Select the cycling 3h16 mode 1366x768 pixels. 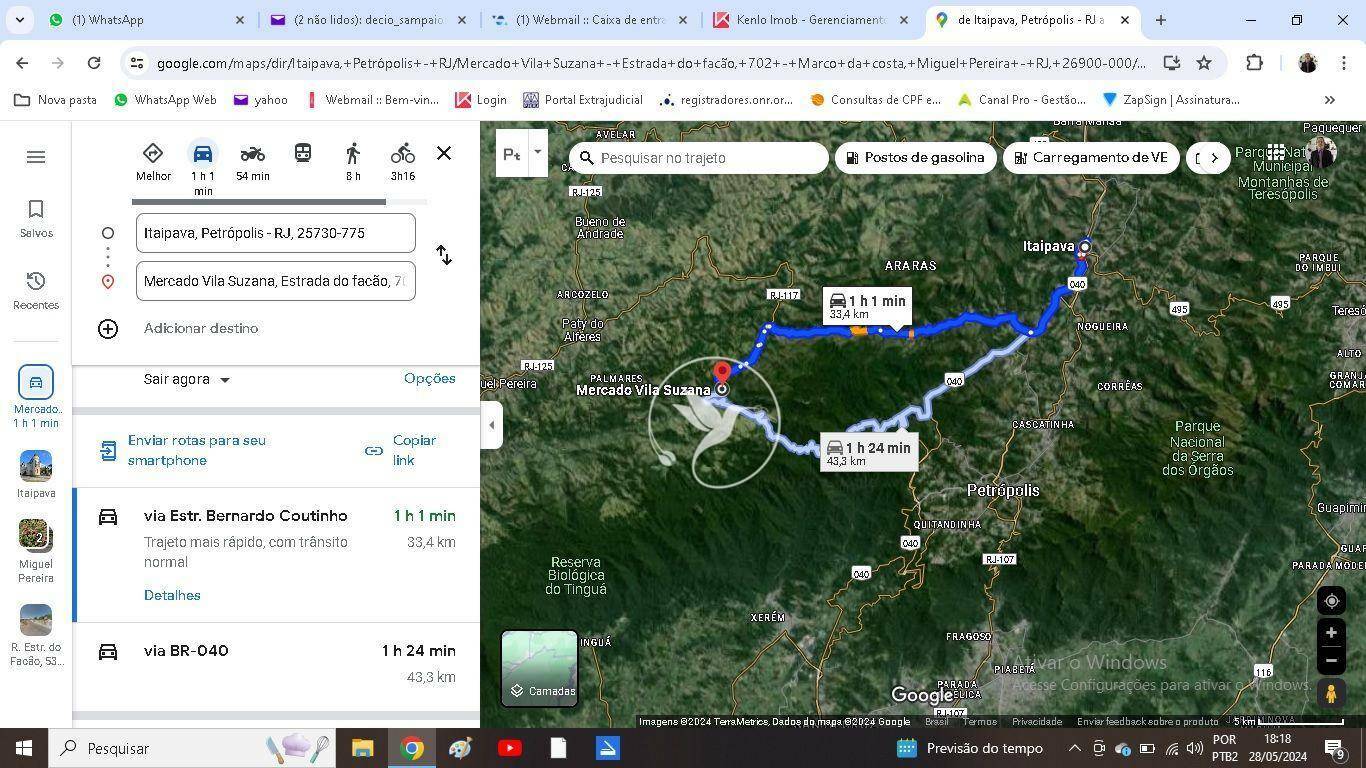click(403, 162)
